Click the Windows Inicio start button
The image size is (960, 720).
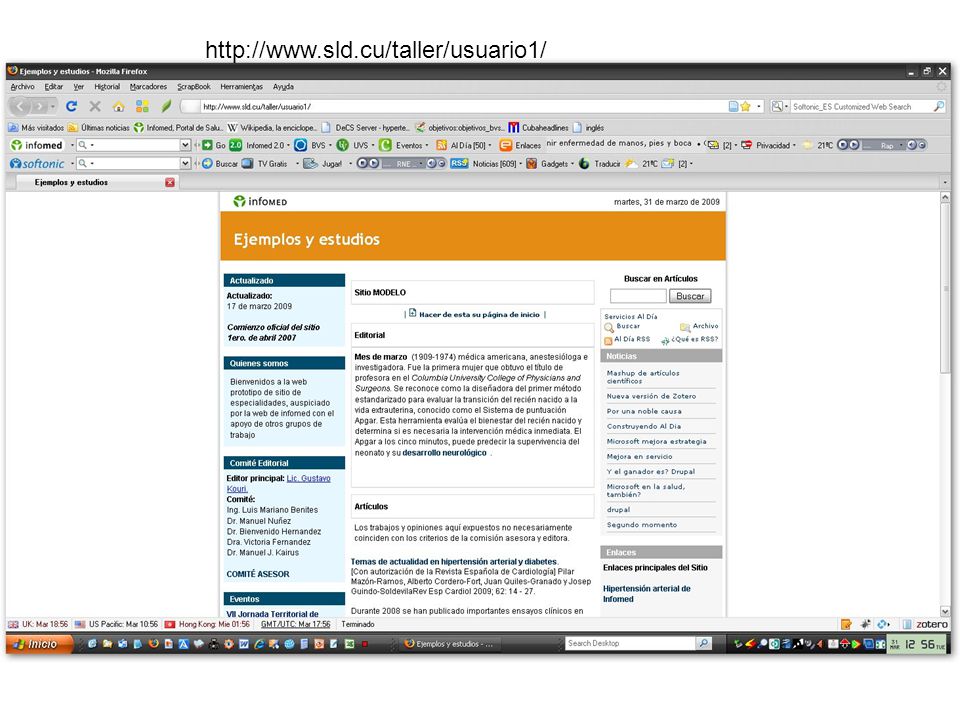38,643
